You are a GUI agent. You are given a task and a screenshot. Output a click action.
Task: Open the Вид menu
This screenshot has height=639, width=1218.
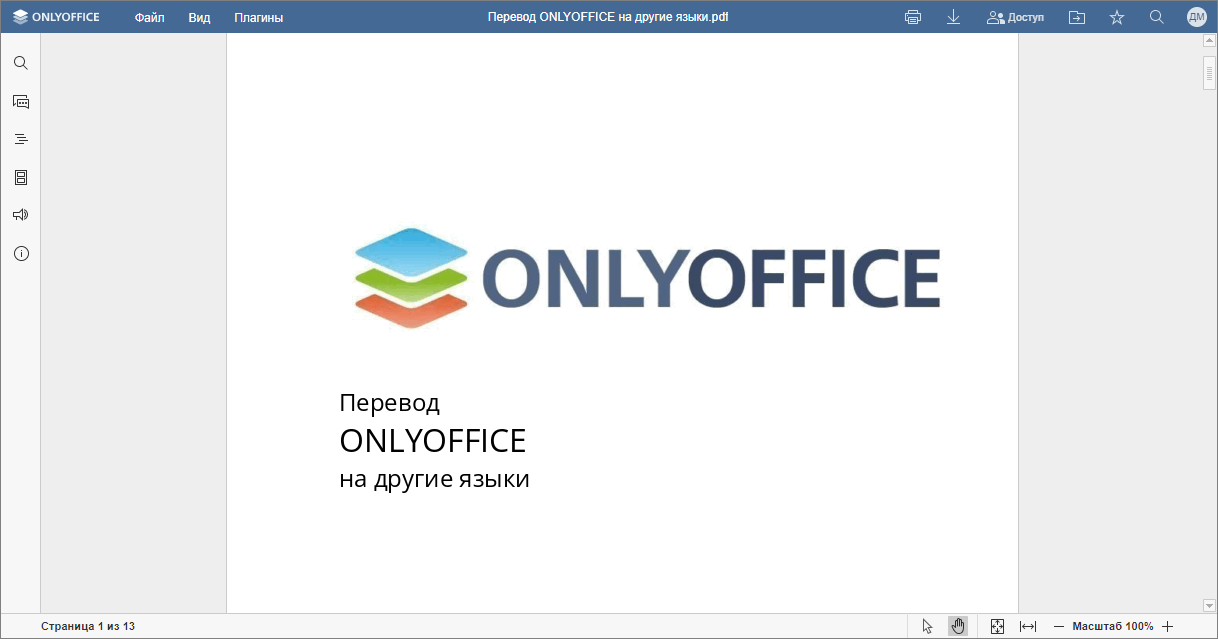click(199, 17)
